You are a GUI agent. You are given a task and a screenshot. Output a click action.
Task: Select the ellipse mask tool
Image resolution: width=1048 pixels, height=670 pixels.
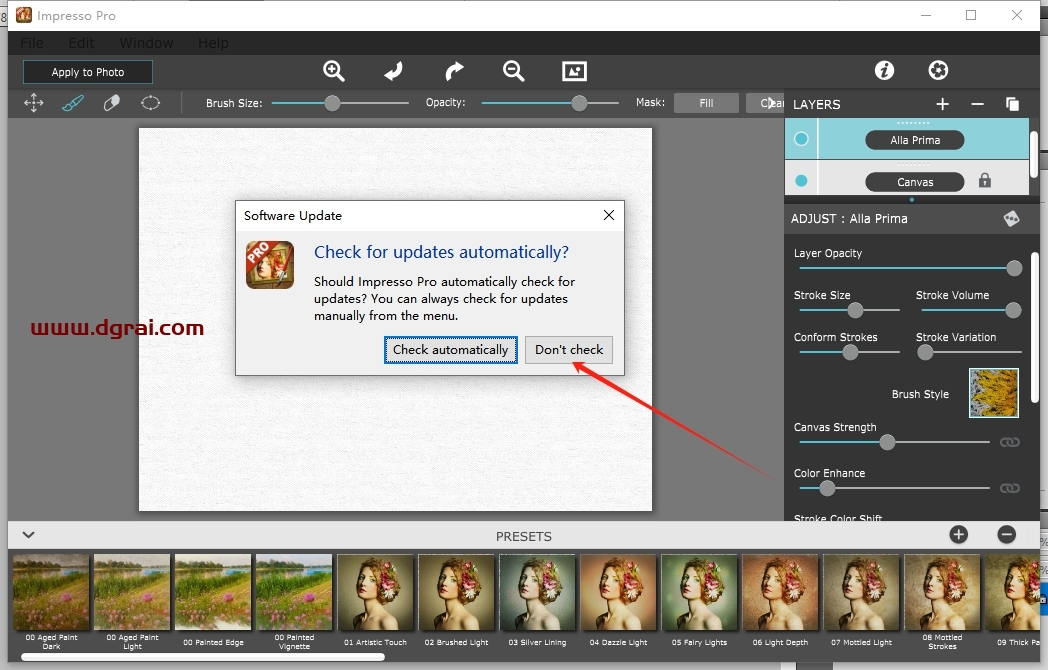coord(150,103)
